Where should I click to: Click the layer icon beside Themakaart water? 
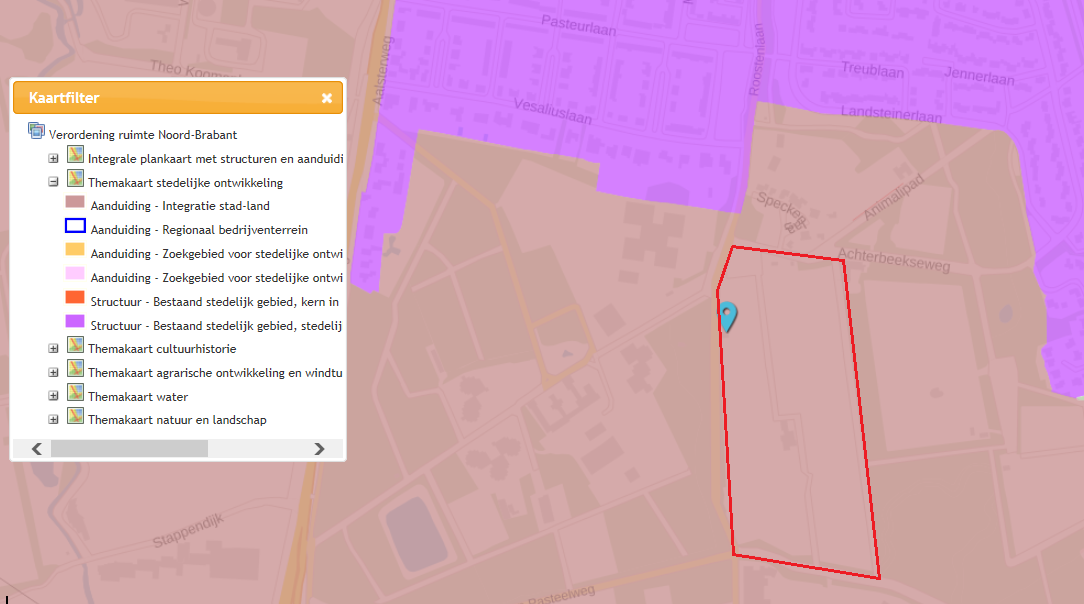[x=75, y=393]
